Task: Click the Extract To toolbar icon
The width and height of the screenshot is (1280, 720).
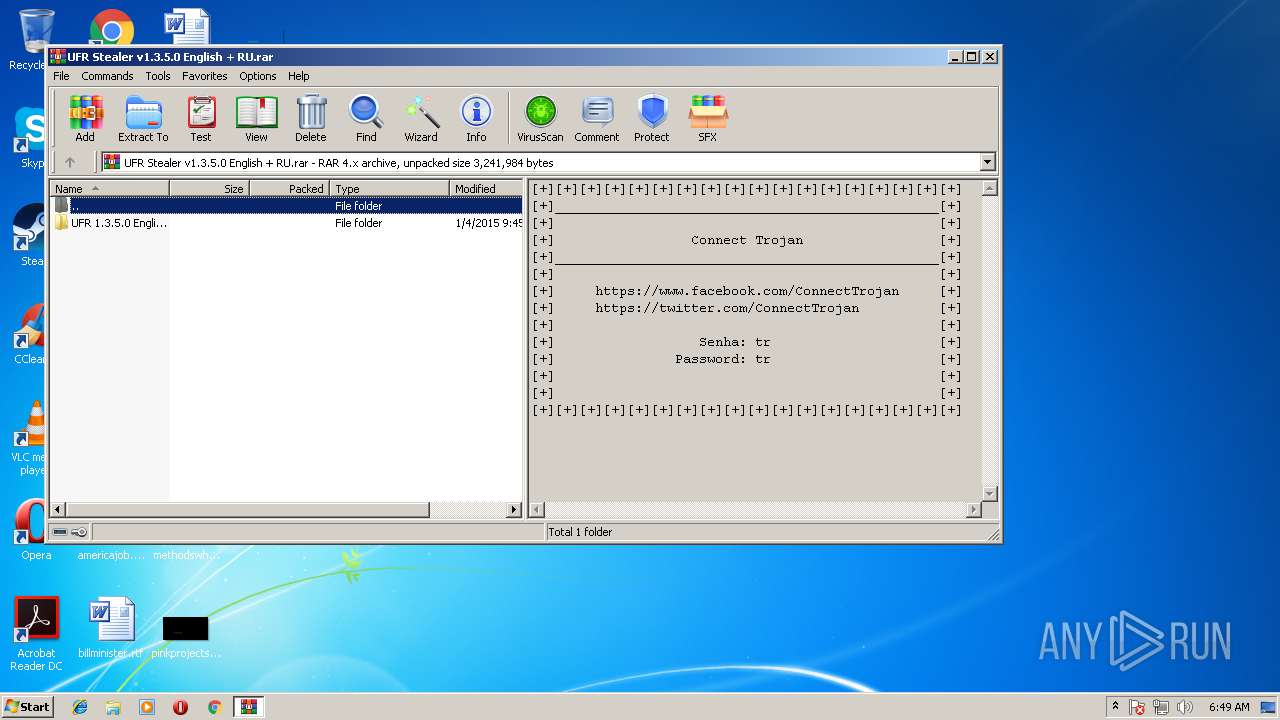Action: point(143,119)
